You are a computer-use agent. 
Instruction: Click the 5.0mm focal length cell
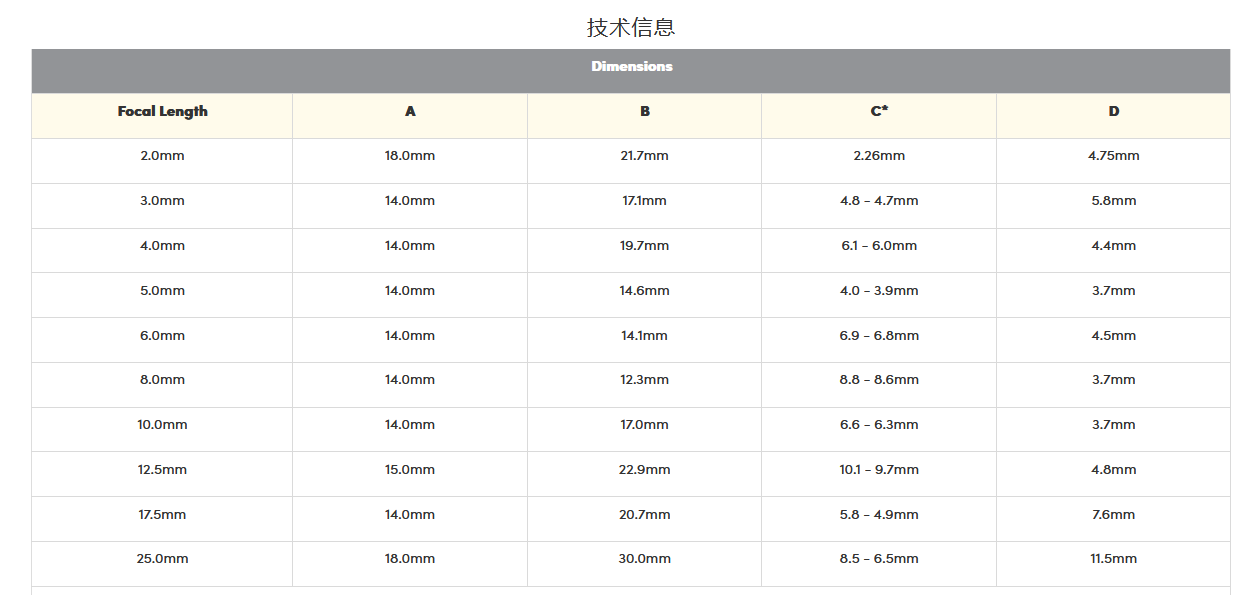point(162,291)
